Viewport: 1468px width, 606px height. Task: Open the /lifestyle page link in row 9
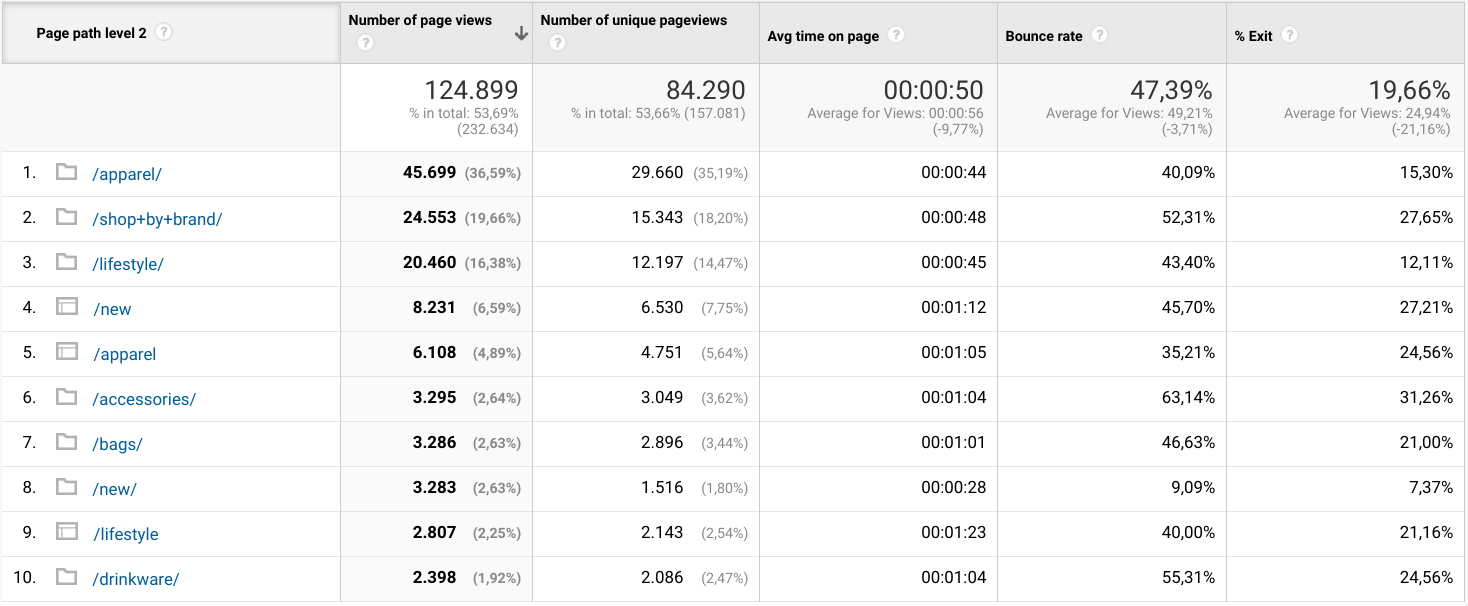click(126, 534)
